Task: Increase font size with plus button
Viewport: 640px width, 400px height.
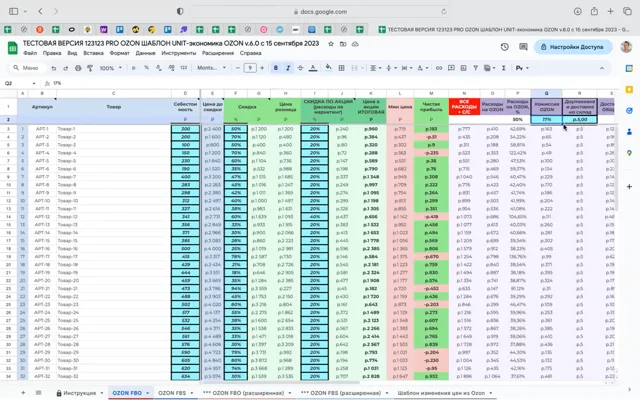Action: (262, 68)
